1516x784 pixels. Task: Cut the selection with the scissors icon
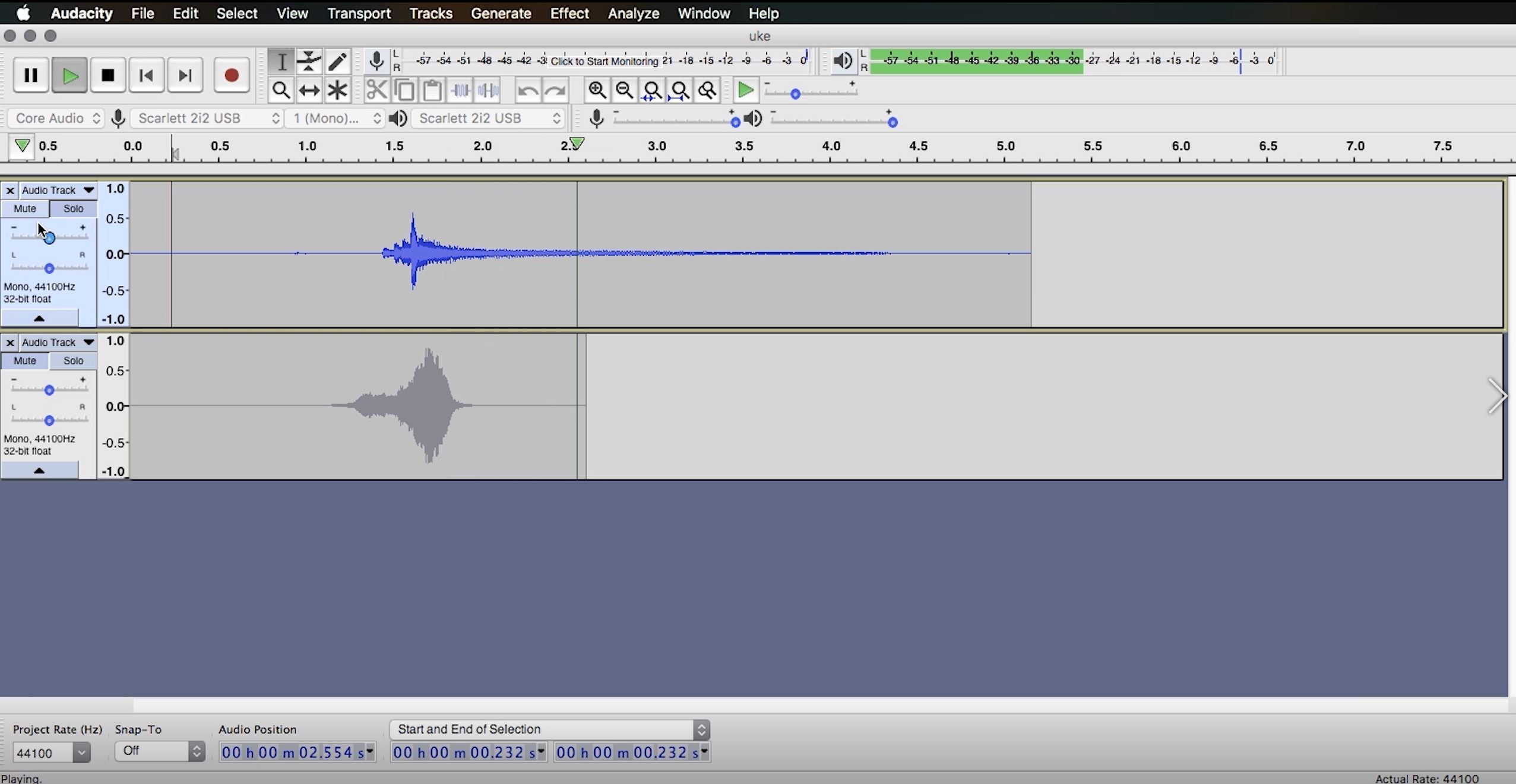(x=376, y=90)
